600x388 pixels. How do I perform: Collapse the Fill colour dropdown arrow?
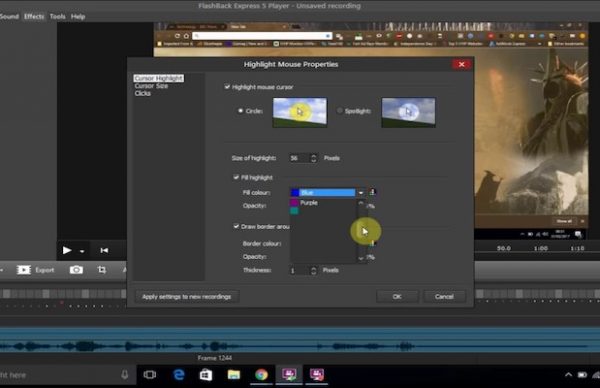point(361,192)
